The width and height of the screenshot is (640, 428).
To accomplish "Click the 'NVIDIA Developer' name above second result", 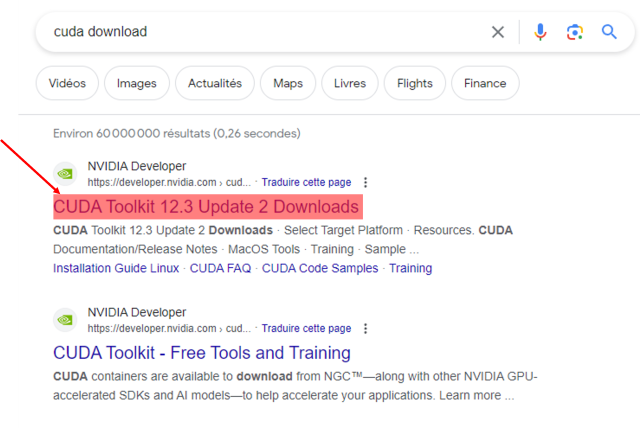I will click(x=137, y=313).
